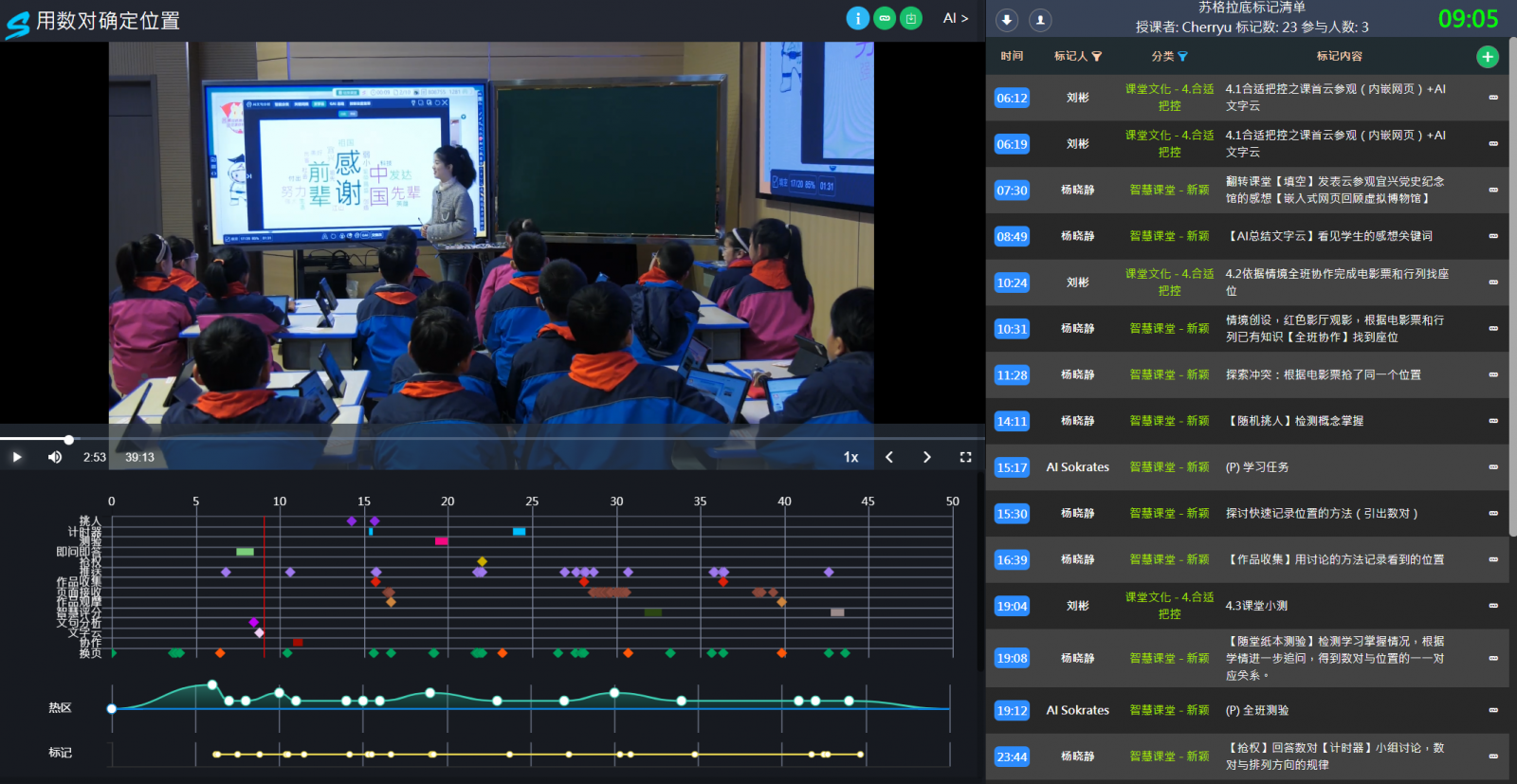This screenshot has height=784, width=1517.
Task: Go to previous video segment arrow
Action: point(889,457)
